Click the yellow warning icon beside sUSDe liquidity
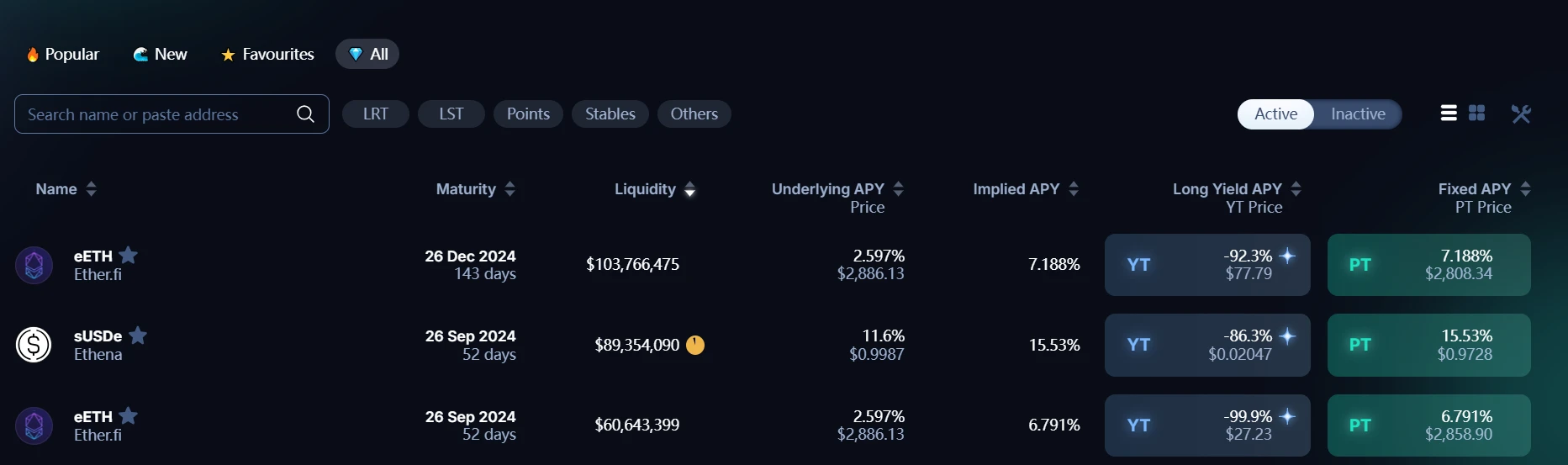This screenshot has height=465, width=1568. point(695,345)
